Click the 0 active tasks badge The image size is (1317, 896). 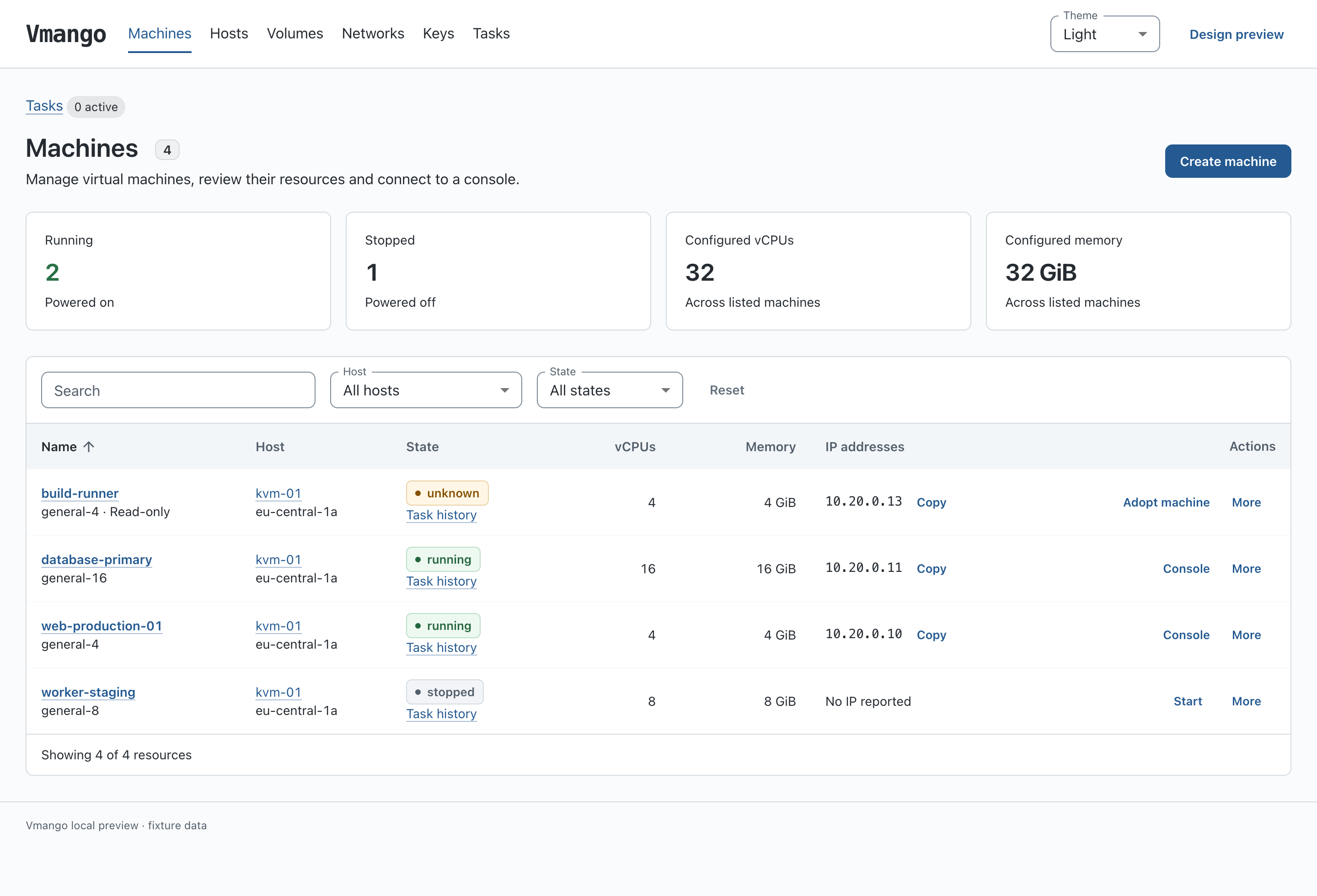coord(96,107)
